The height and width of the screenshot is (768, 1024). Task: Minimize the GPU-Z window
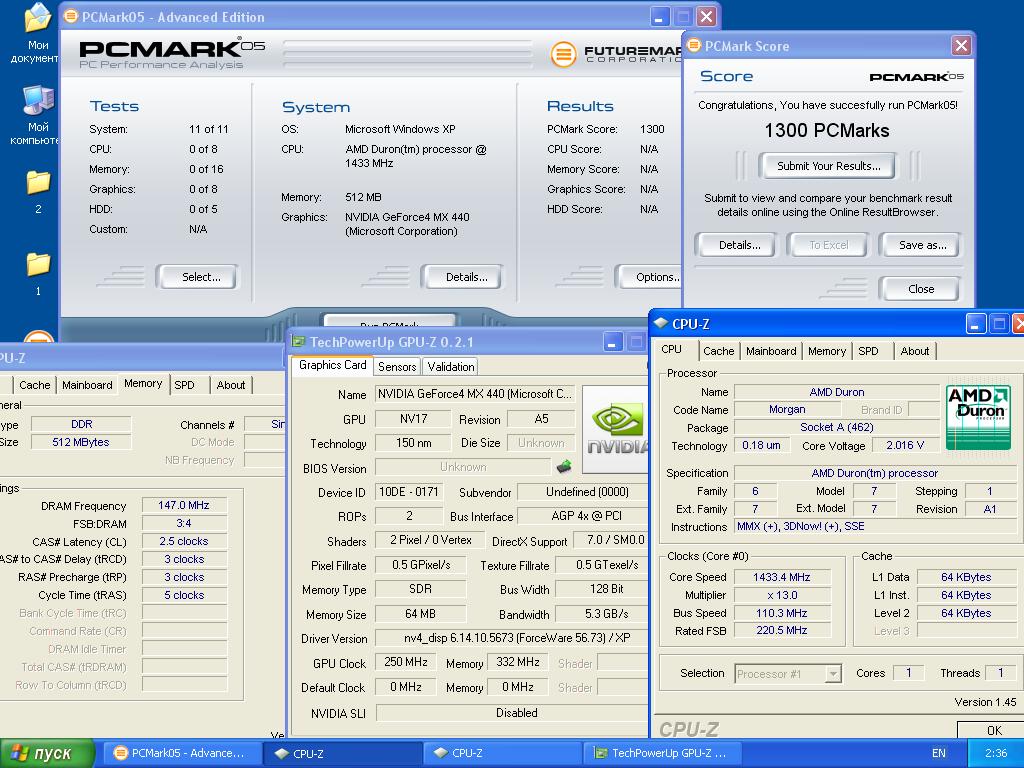coord(613,342)
